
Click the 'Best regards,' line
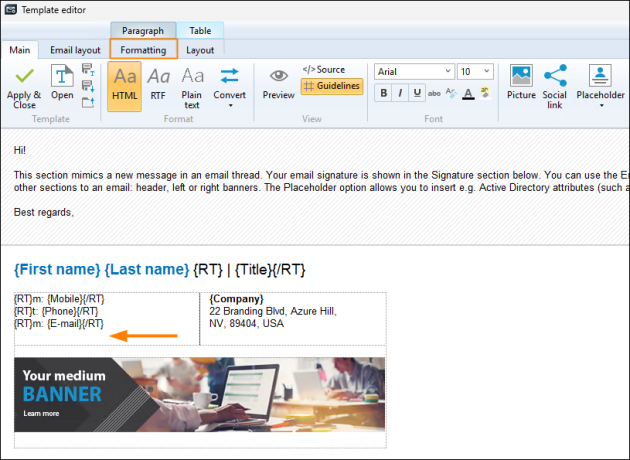click(x=44, y=213)
